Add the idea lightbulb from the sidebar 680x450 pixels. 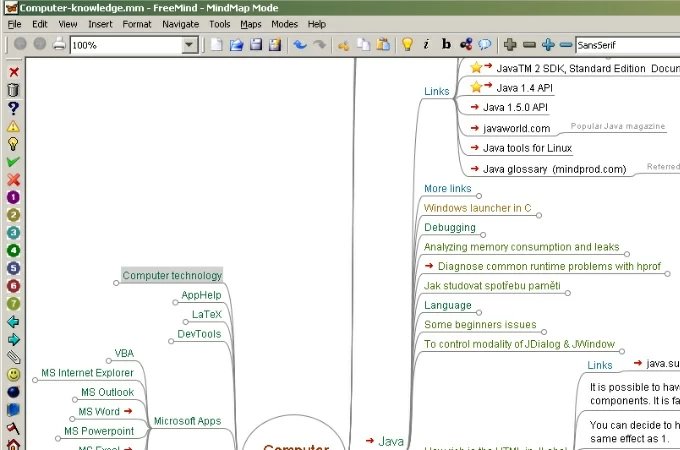13,144
